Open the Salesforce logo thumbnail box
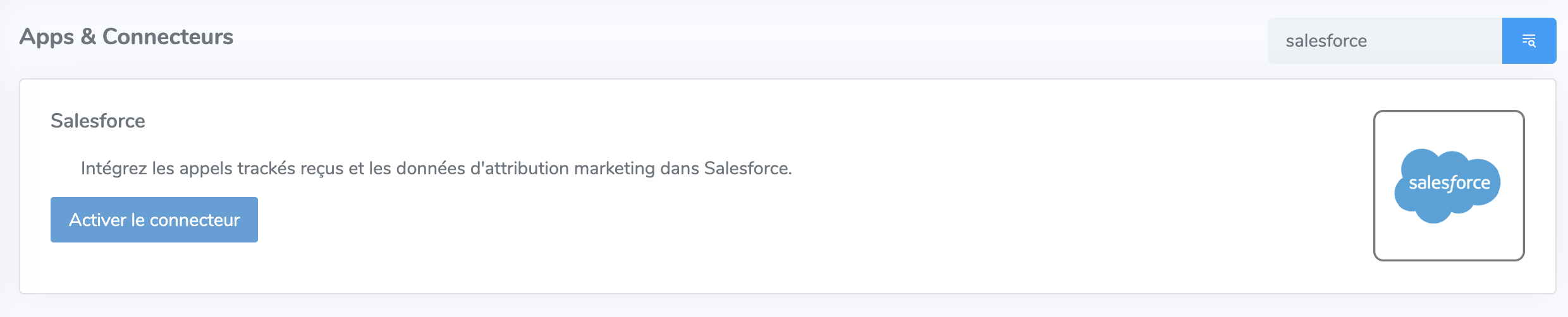 click(x=1449, y=185)
